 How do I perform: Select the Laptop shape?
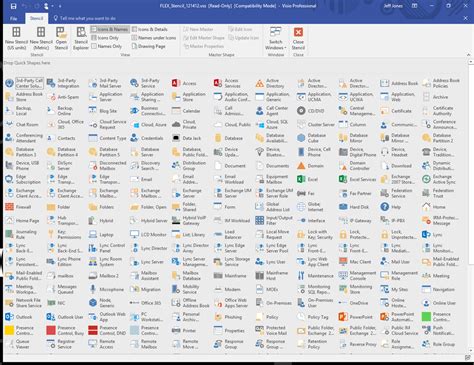[x=101, y=235]
